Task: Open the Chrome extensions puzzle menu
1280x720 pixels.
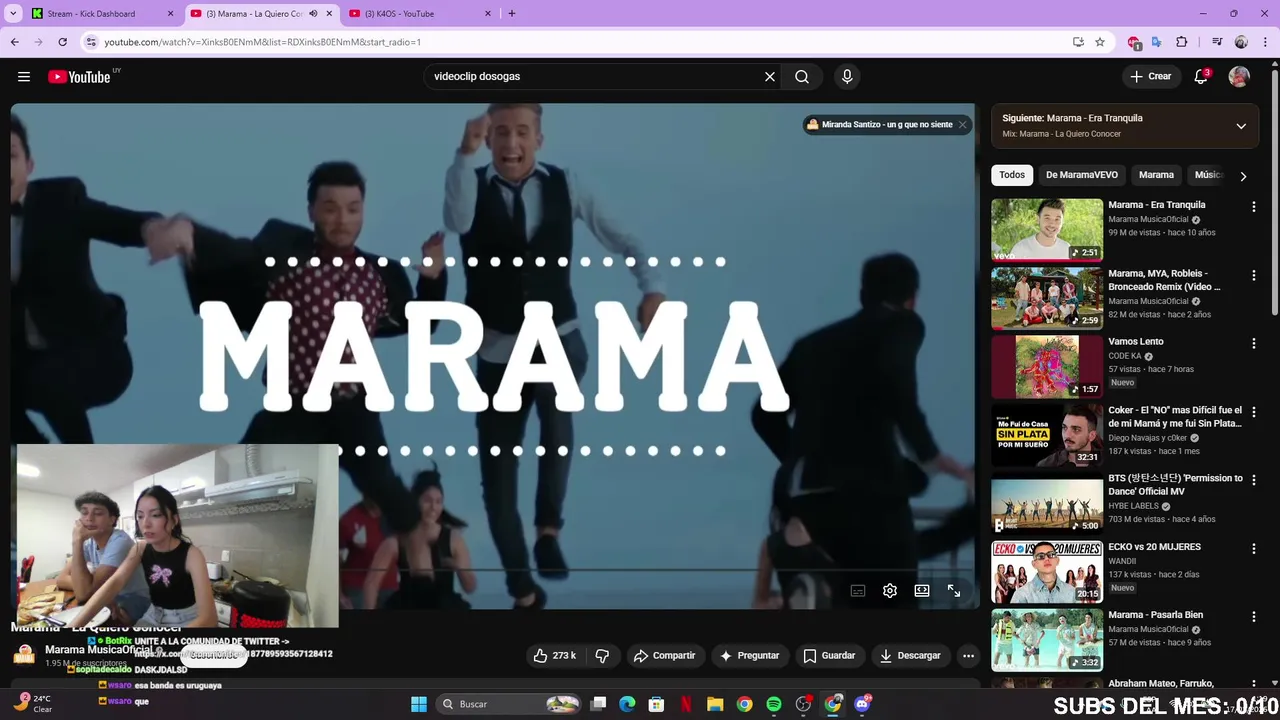Action: pyautogui.click(x=1182, y=42)
